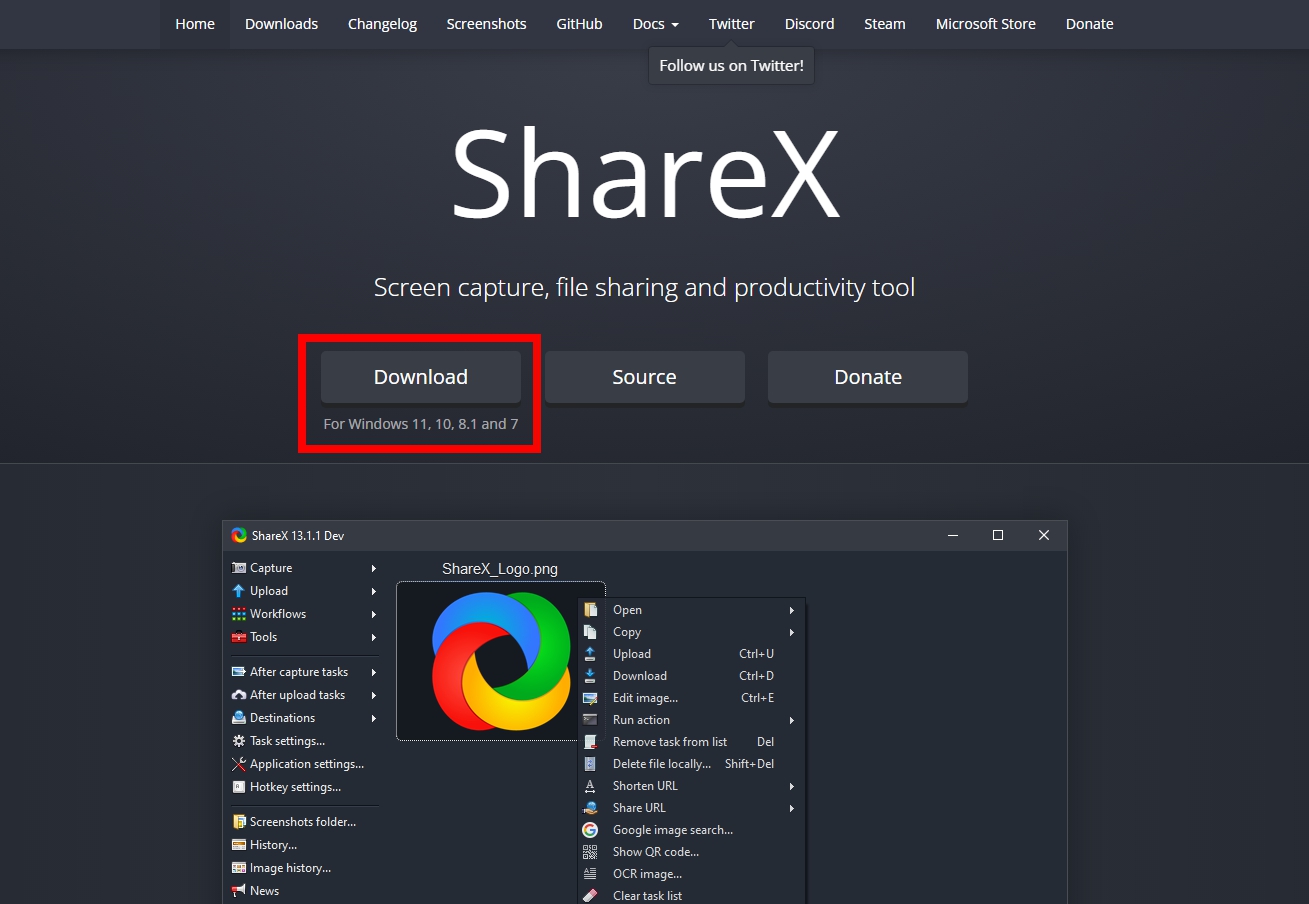
Task: Select Show QR code in context menu
Action: tap(692, 852)
